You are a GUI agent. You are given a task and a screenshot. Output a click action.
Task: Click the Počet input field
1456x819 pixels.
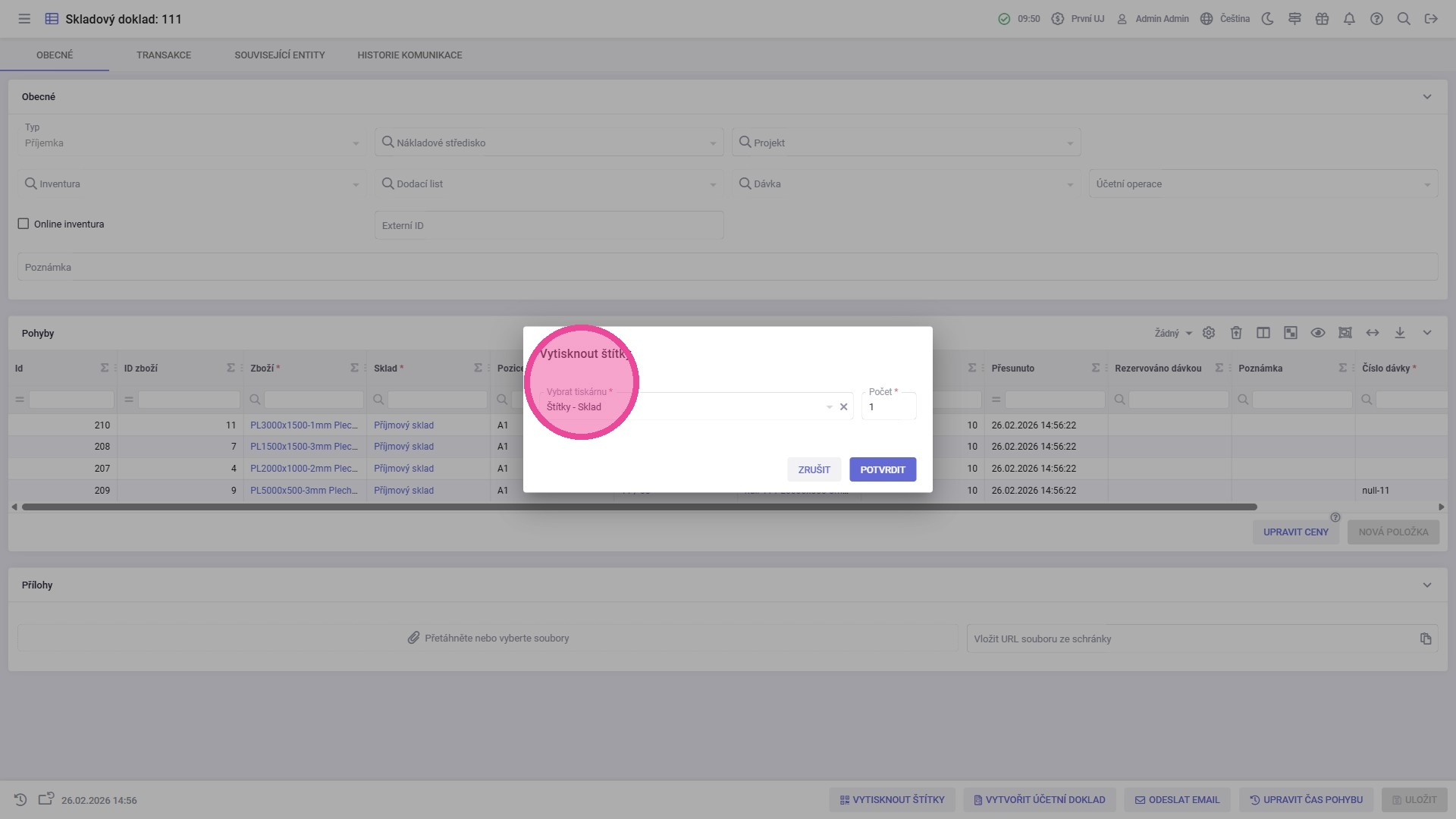click(x=889, y=407)
